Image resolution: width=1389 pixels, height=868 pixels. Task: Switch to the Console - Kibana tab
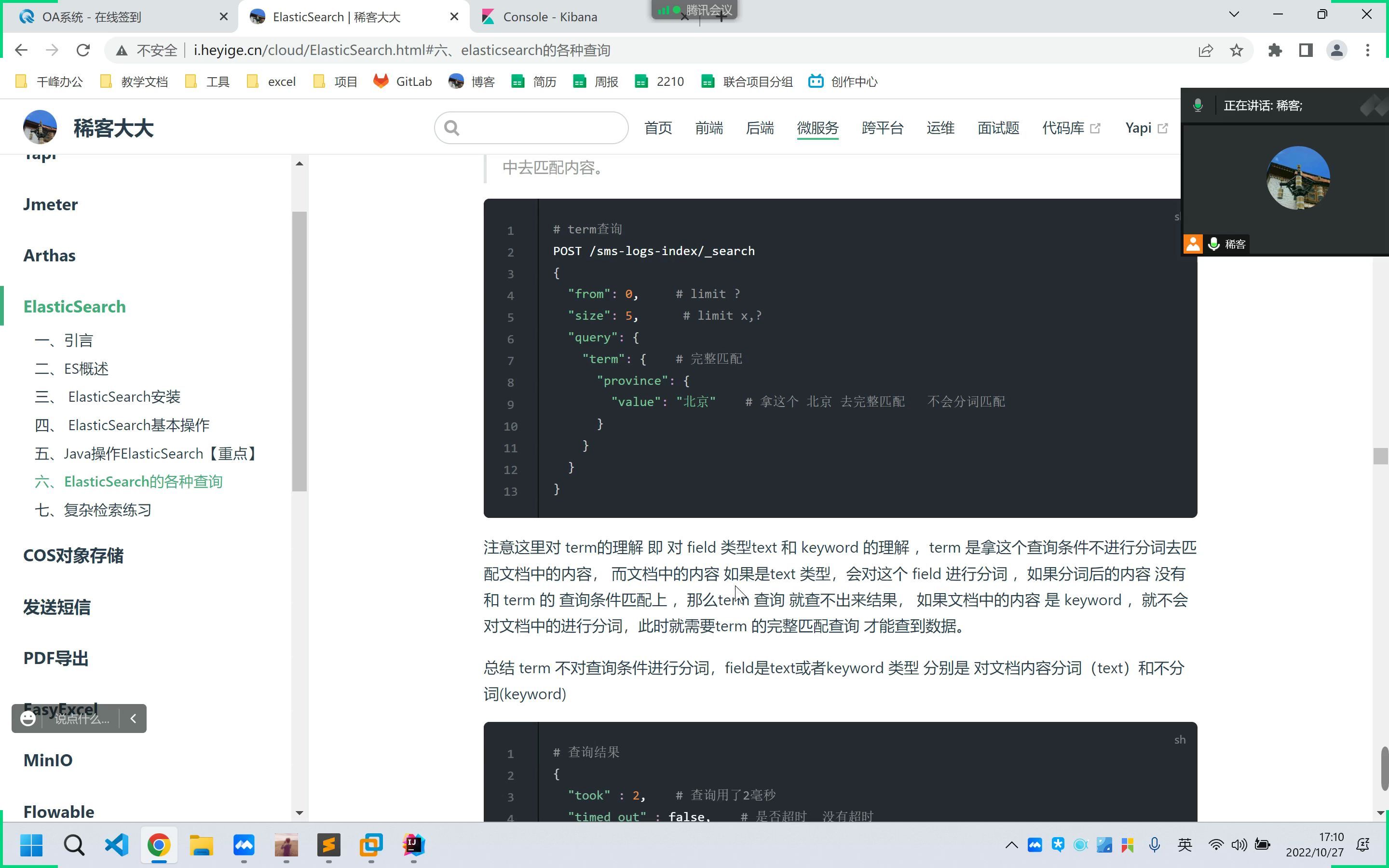[549, 17]
